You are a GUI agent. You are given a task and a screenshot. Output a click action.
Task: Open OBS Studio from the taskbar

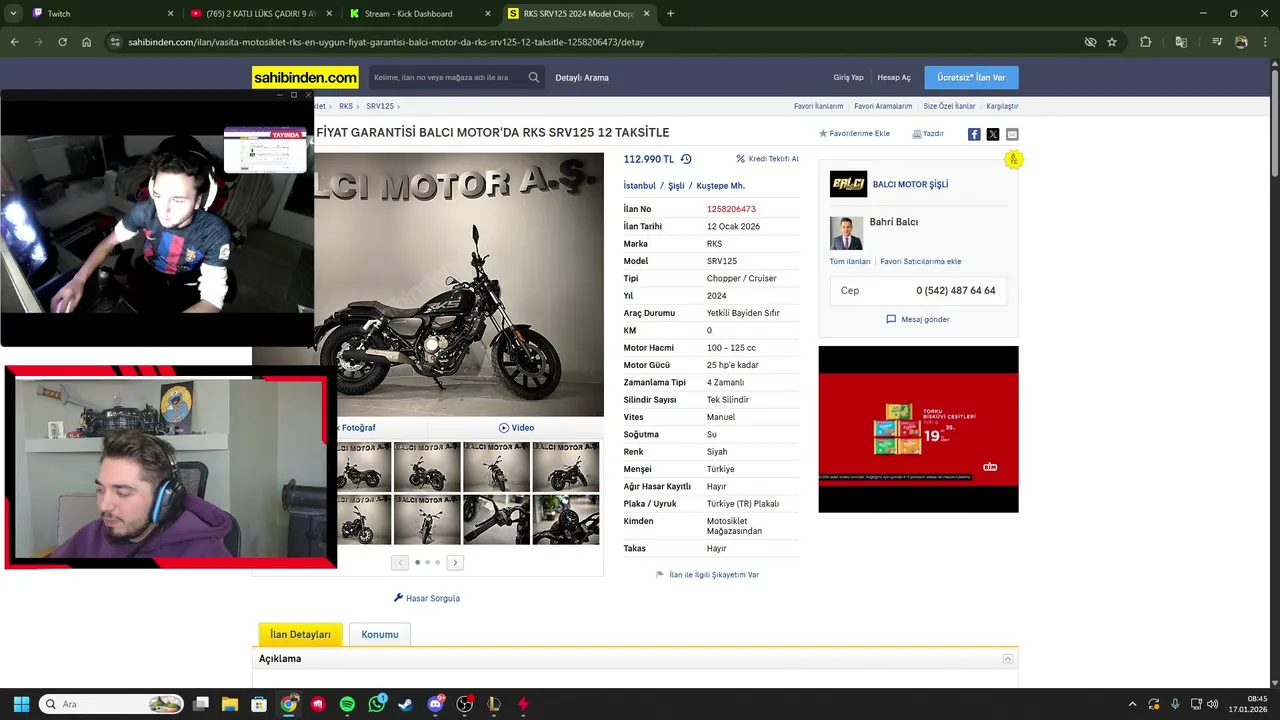coord(465,704)
